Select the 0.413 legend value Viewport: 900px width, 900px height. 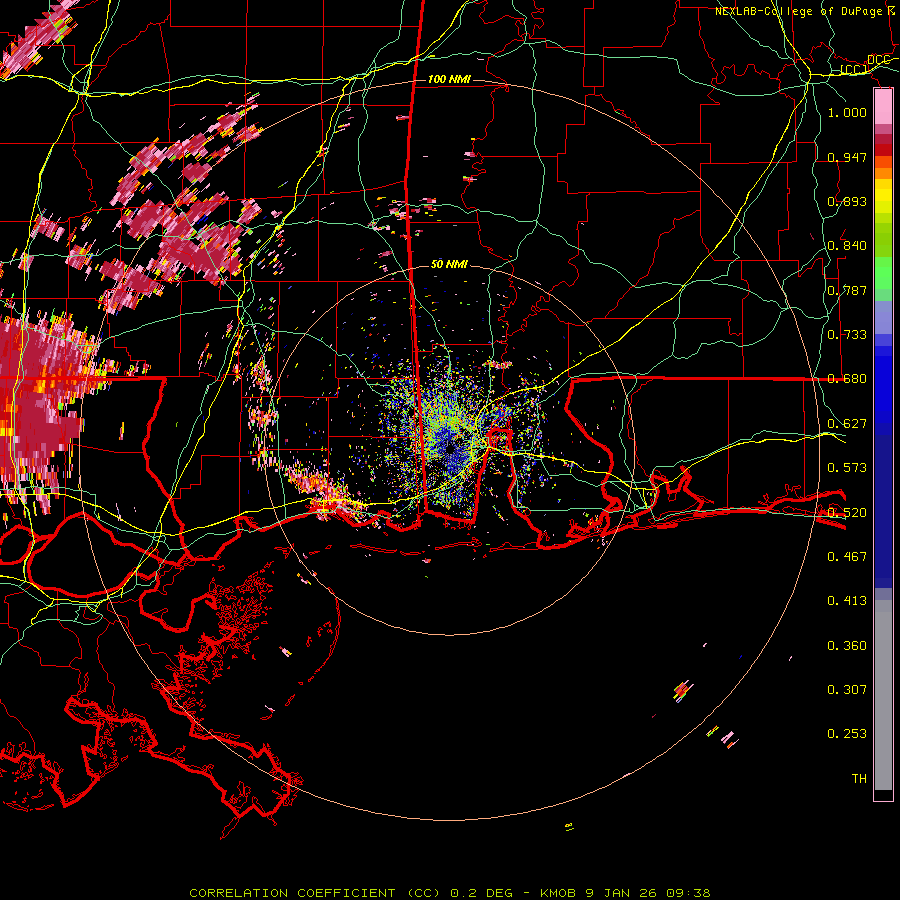coord(847,601)
